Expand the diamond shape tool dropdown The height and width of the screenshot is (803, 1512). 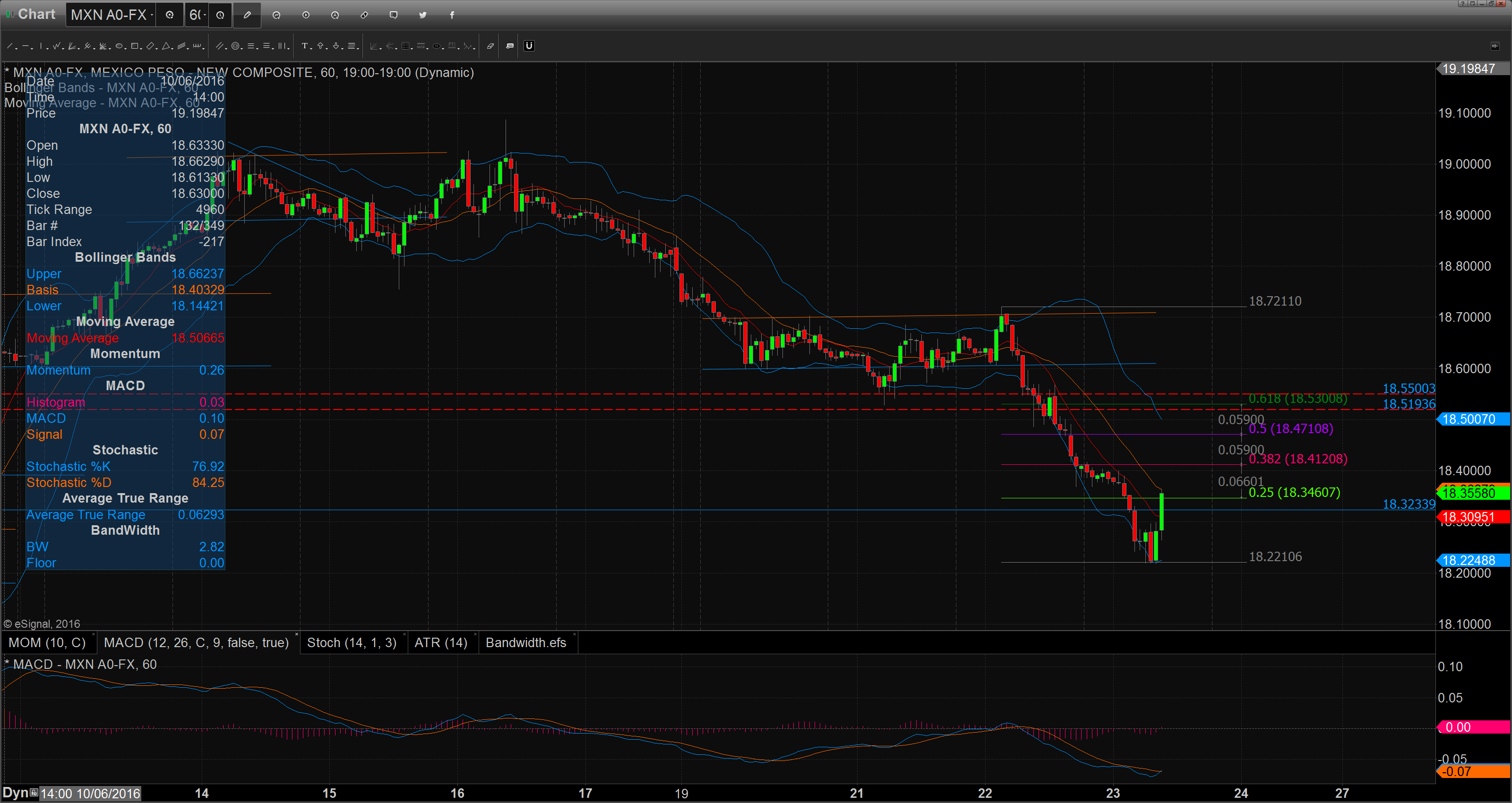[x=157, y=49]
